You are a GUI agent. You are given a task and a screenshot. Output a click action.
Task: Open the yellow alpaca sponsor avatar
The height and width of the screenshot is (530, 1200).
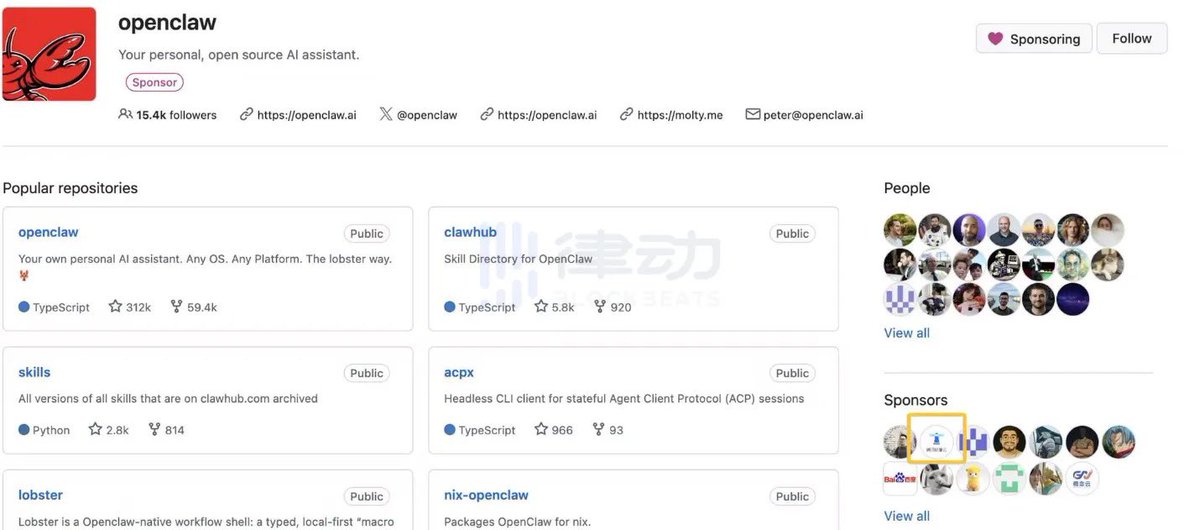972,479
